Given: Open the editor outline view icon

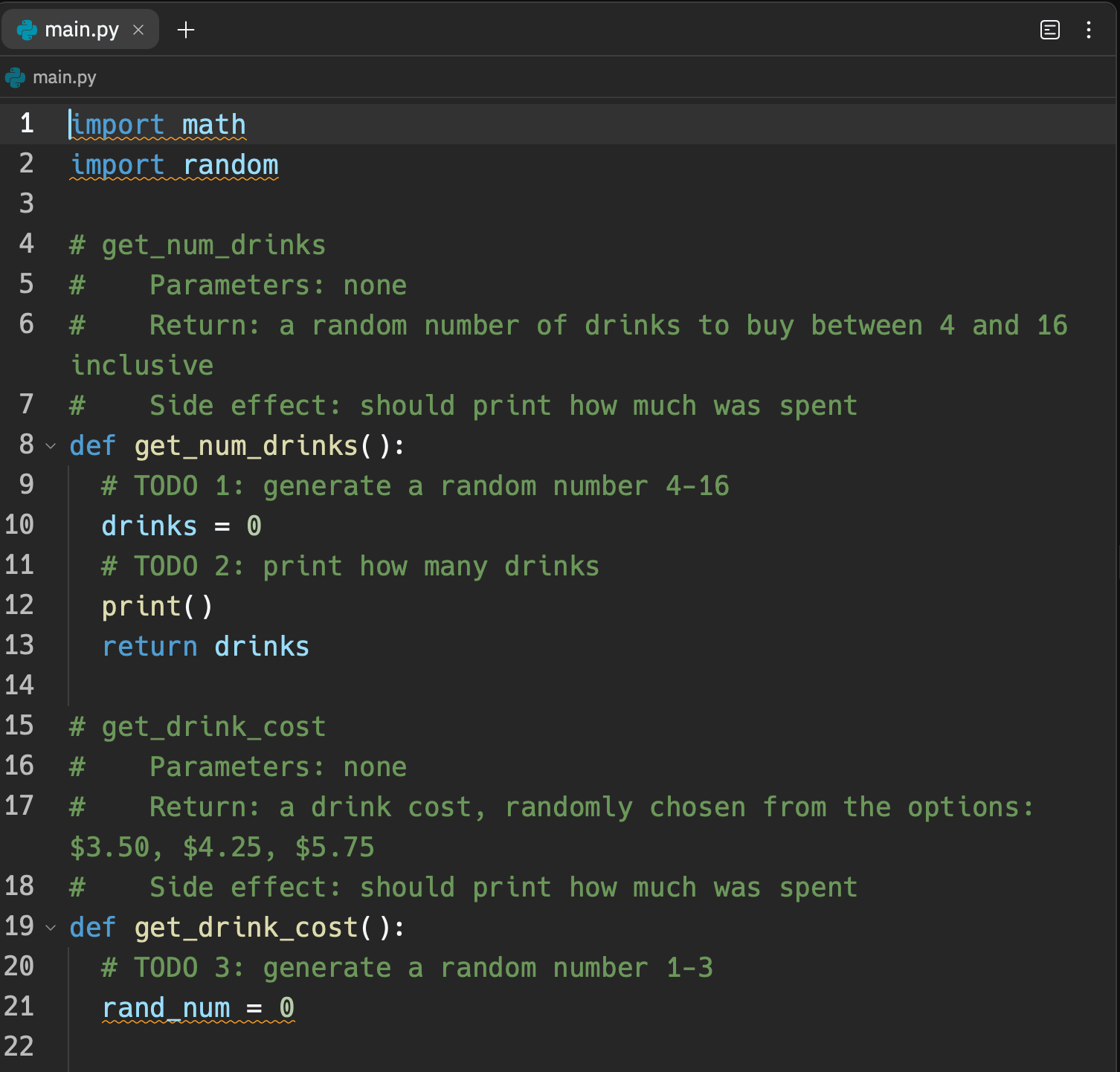Looking at the screenshot, I should [x=1049, y=30].
